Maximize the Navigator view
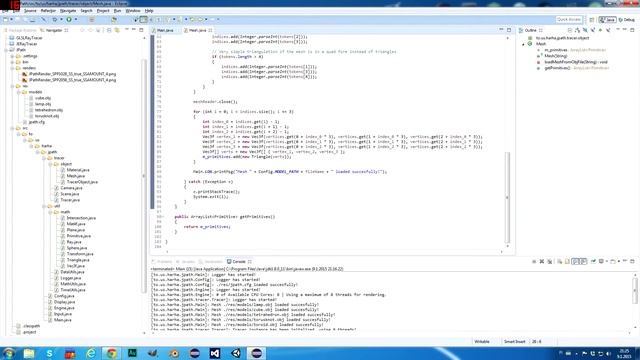Image resolution: width=640 pixels, height=360 pixels. 141,30
